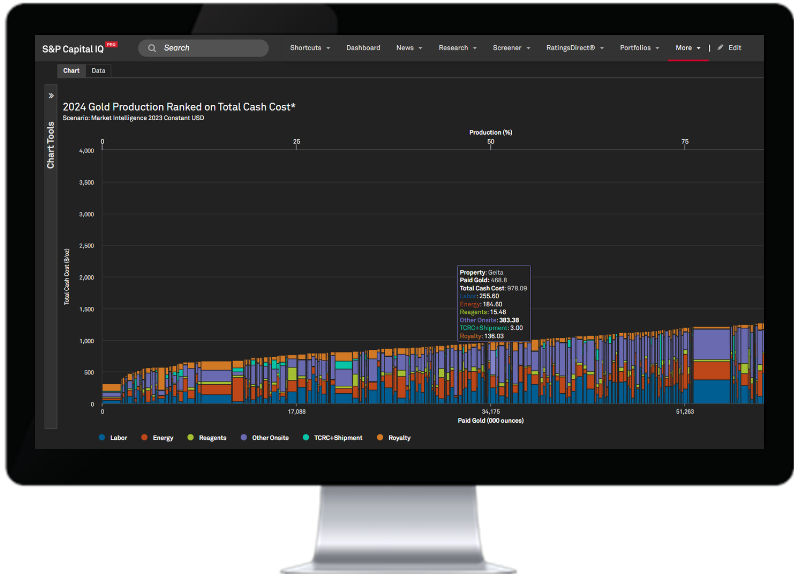Open the Portfolios dropdown menu
This screenshot has width=800, height=582.
pos(639,48)
